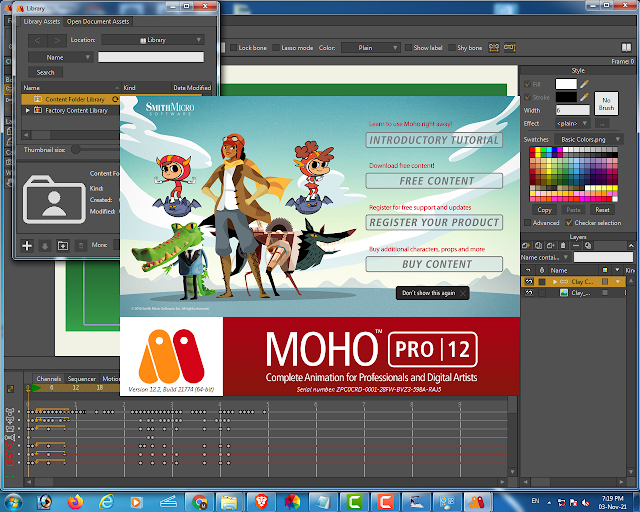Open the help book icon in the toolbar
This screenshot has width=640, height=512.
tap(626, 47)
